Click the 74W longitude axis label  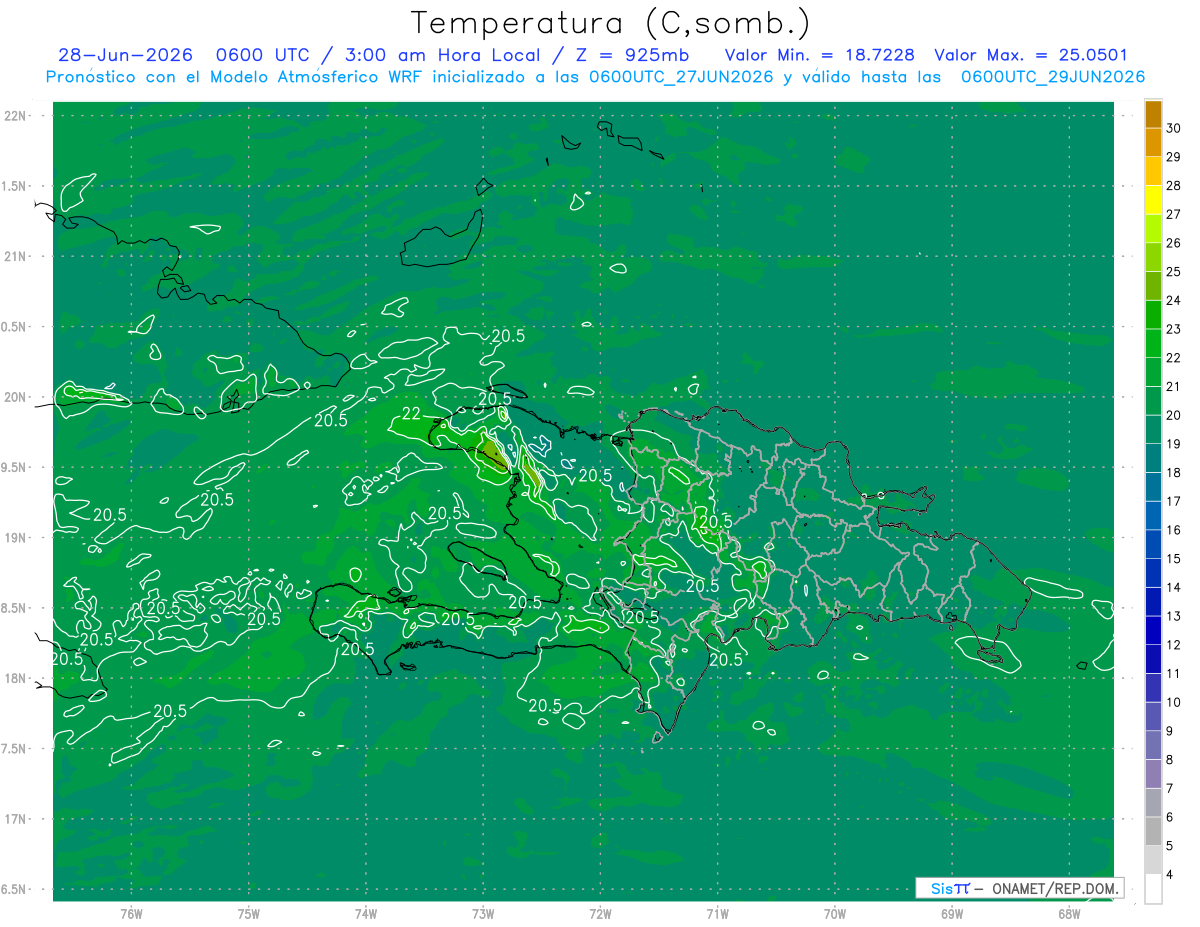coord(365,912)
